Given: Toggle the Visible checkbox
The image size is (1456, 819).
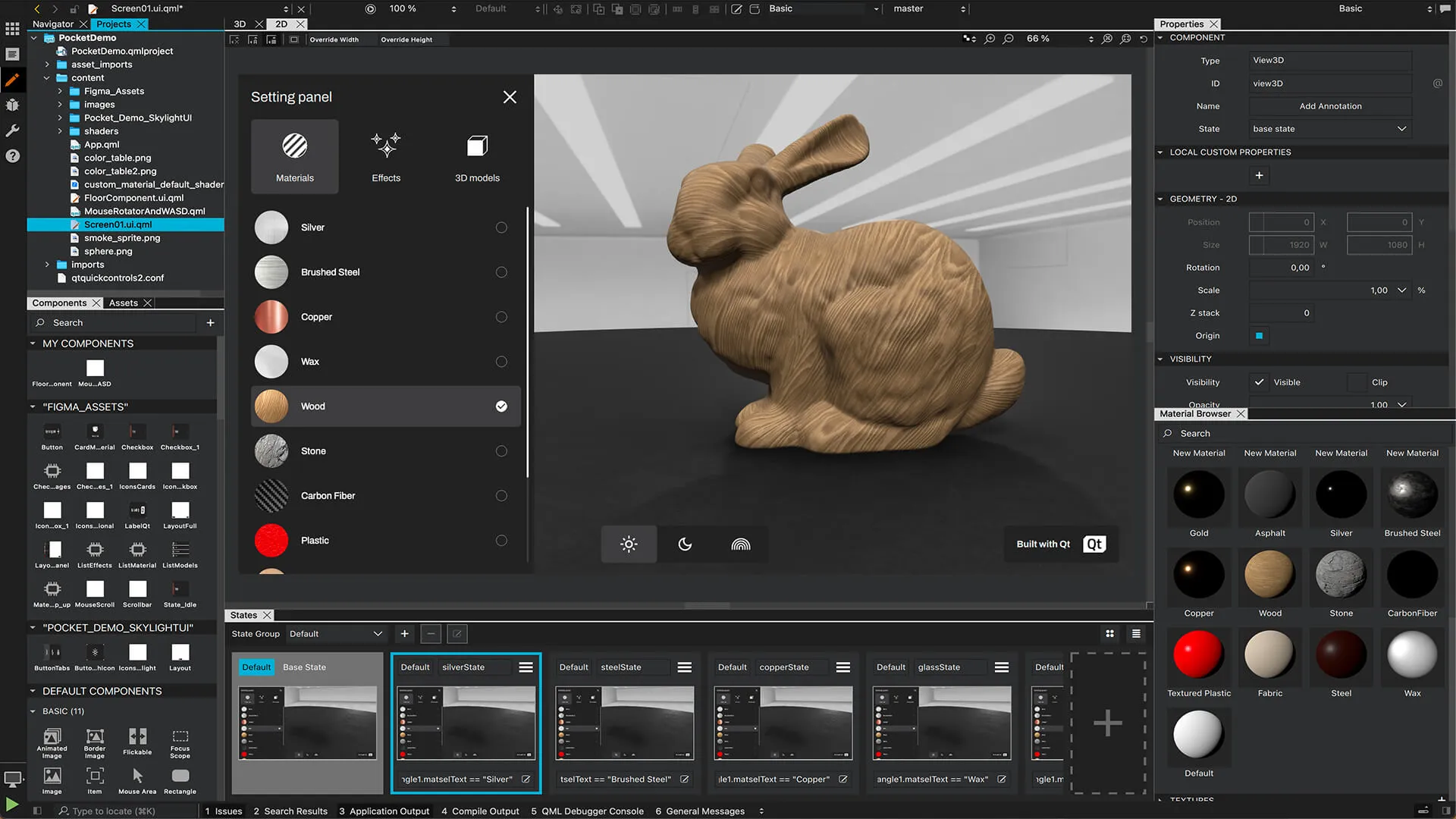Looking at the screenshot, I should pyautogui.click(x=1259, y=382).
